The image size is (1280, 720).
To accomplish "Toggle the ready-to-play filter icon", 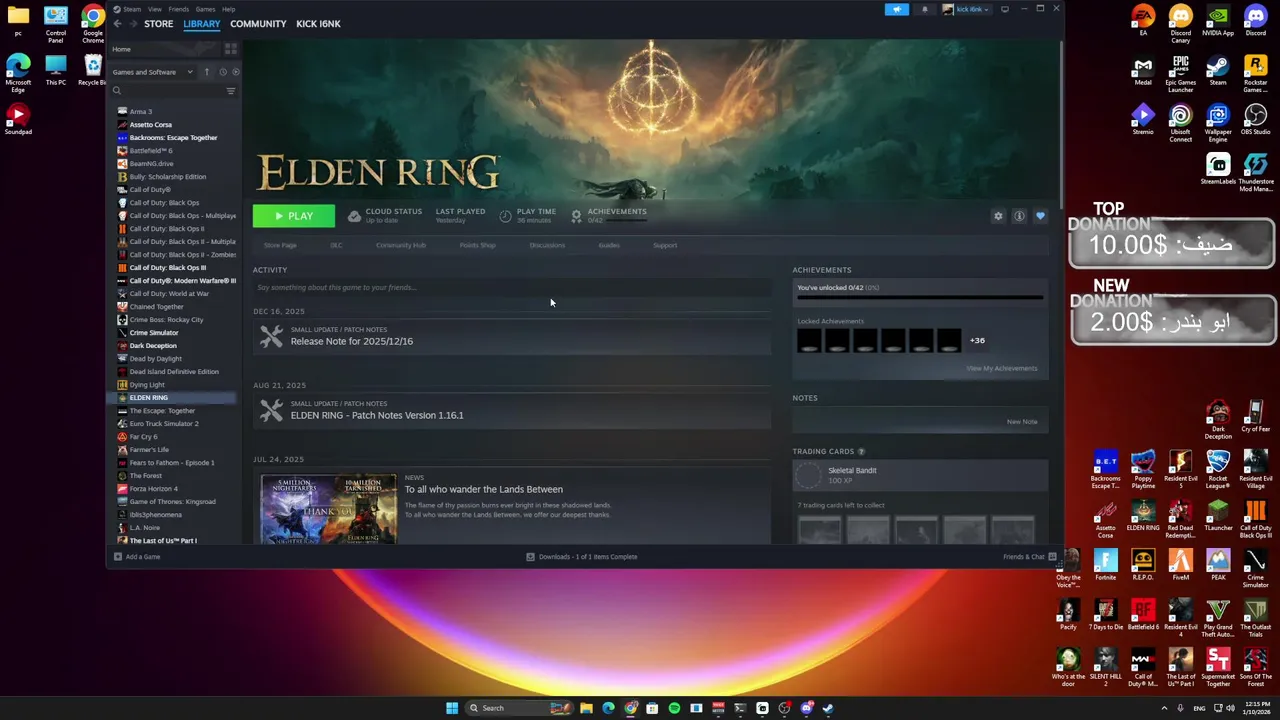I will pyautogui.click(x=235, y=72).
